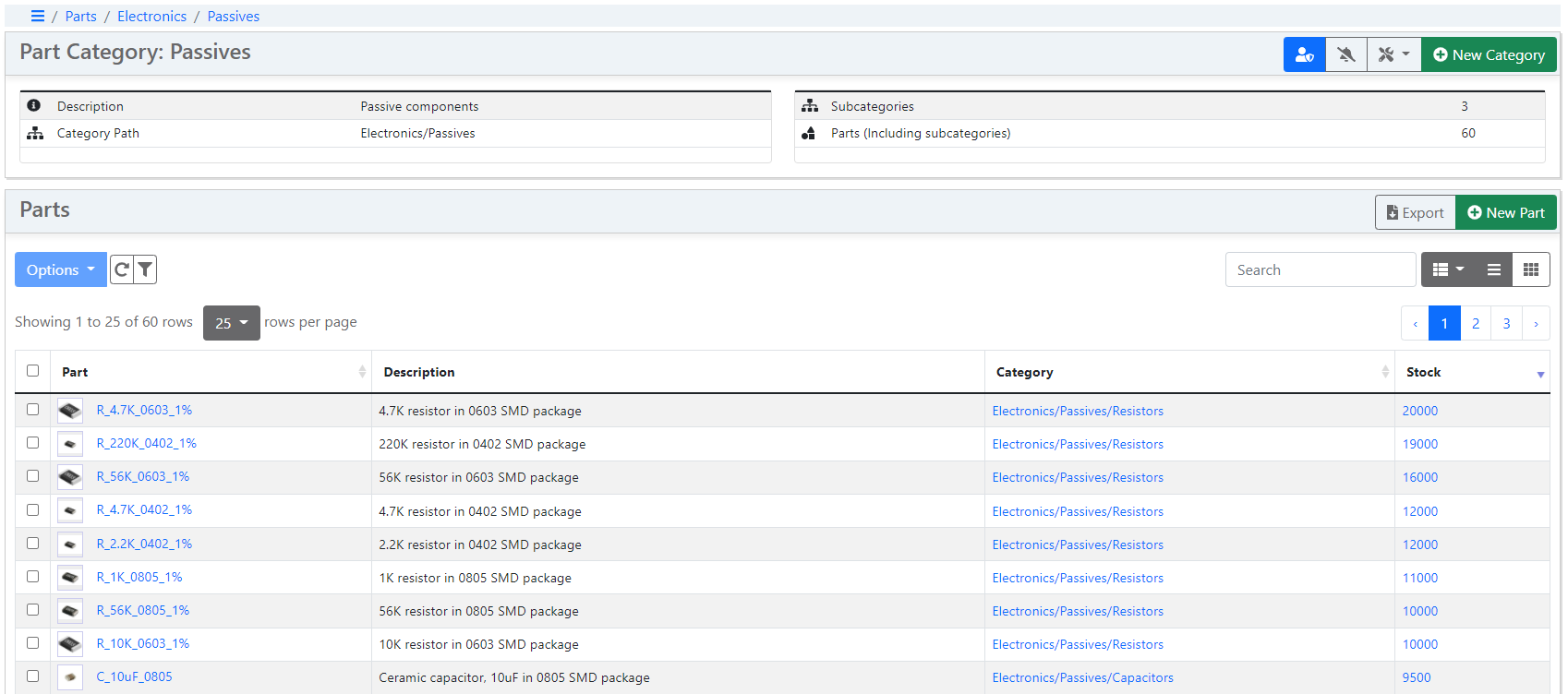Click the hamburger menu icon in breadcrumb
Image resolution: width=1568 pixels, height=694 pixels.
pos(38,16)
